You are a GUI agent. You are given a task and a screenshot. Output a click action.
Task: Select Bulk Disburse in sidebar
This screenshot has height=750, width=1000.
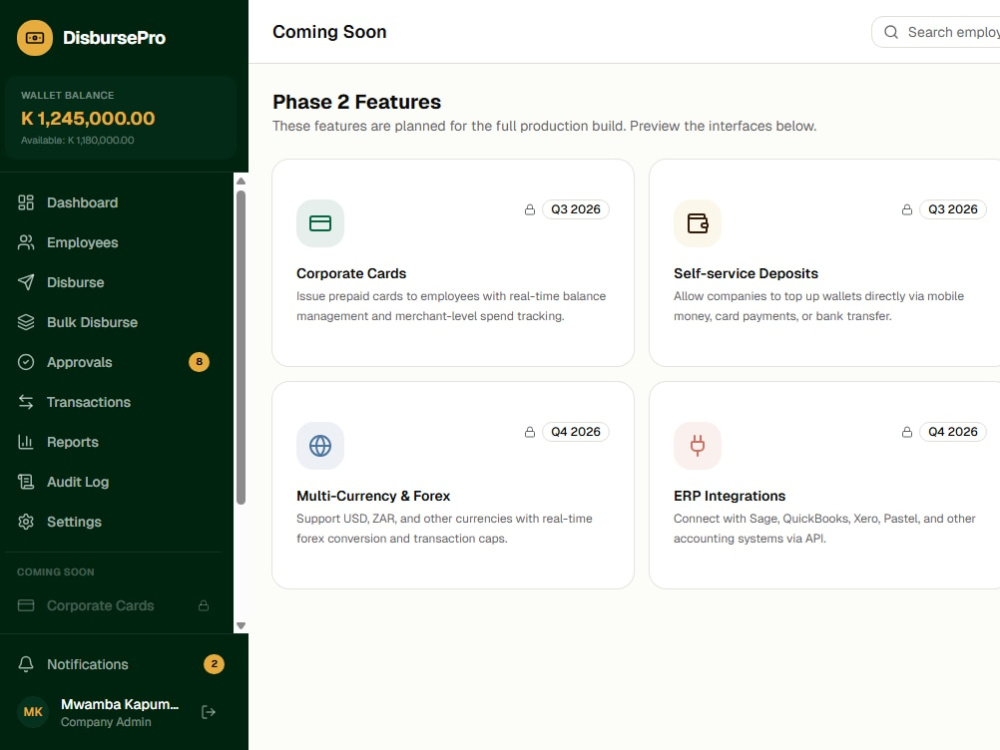pyautogui.click(x=114, y=322)
